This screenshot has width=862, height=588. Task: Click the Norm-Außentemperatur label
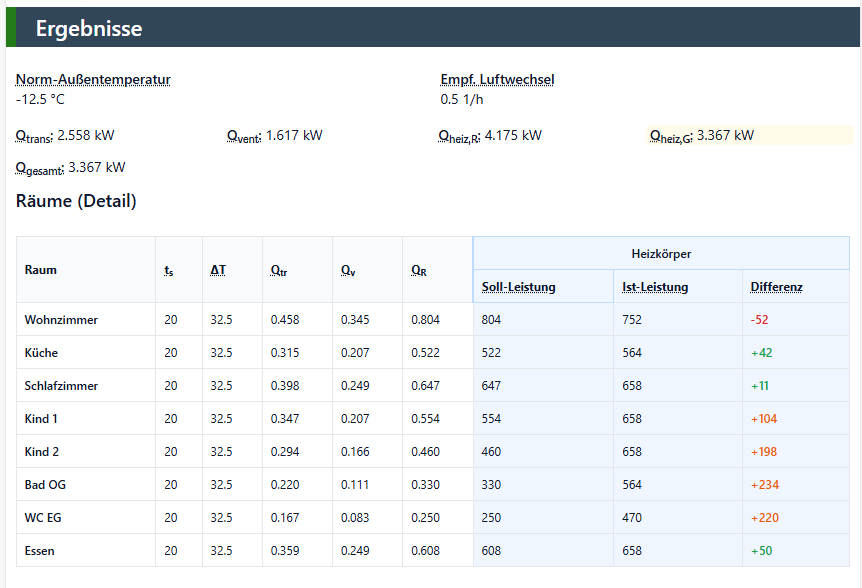tap(93, 80)
